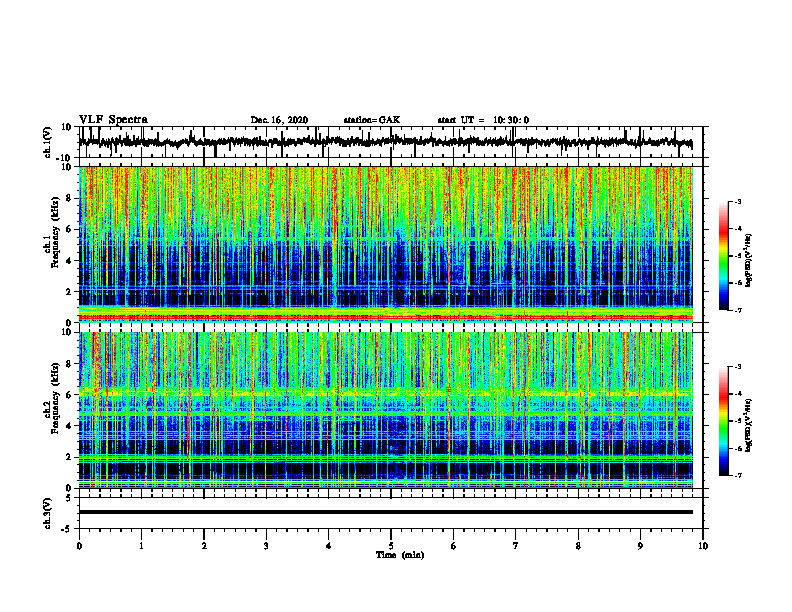The image size is (792, 612).
Task: Click inside the ch.1 spectrogram panel
Action: (385, 244)
